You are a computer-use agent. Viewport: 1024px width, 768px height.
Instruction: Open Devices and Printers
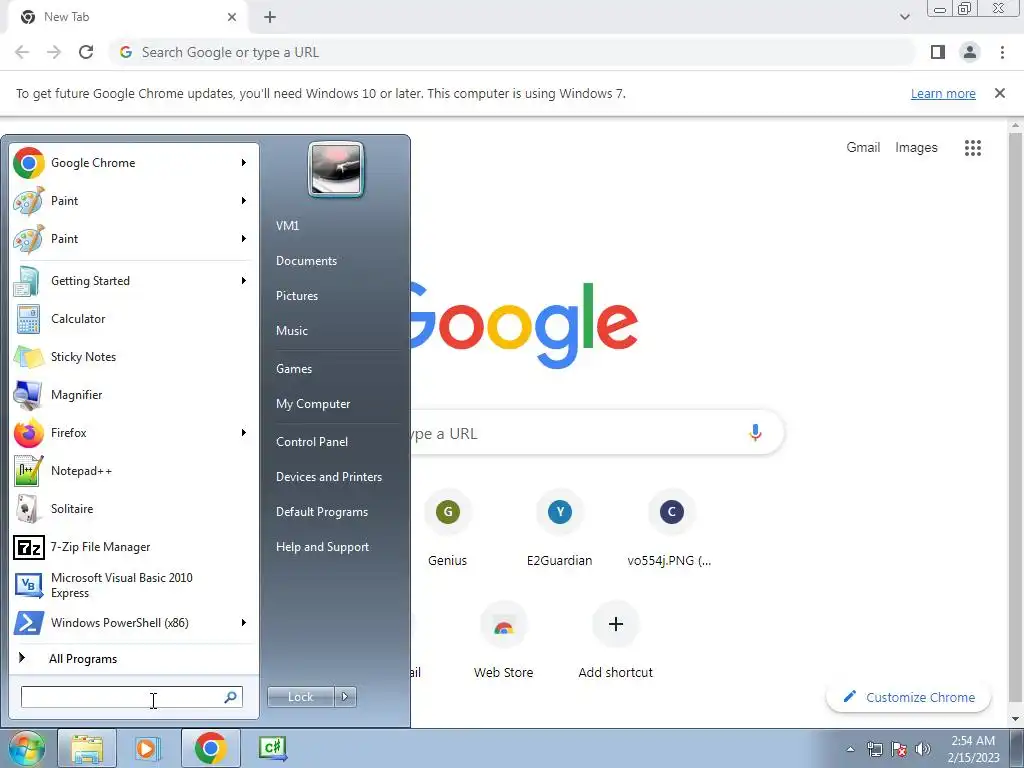click(x=328, y=477)
